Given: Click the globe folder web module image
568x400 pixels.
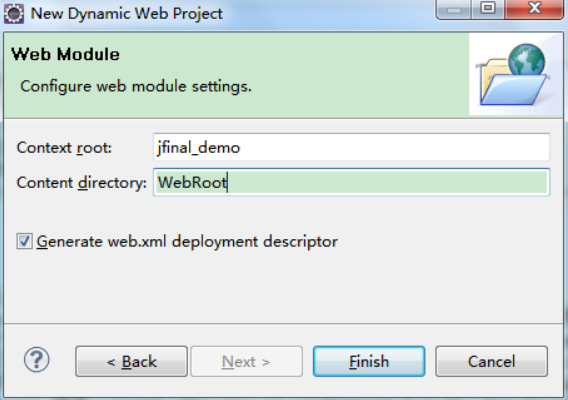Looking at the screenshot, I should click(x=514, y=75).
